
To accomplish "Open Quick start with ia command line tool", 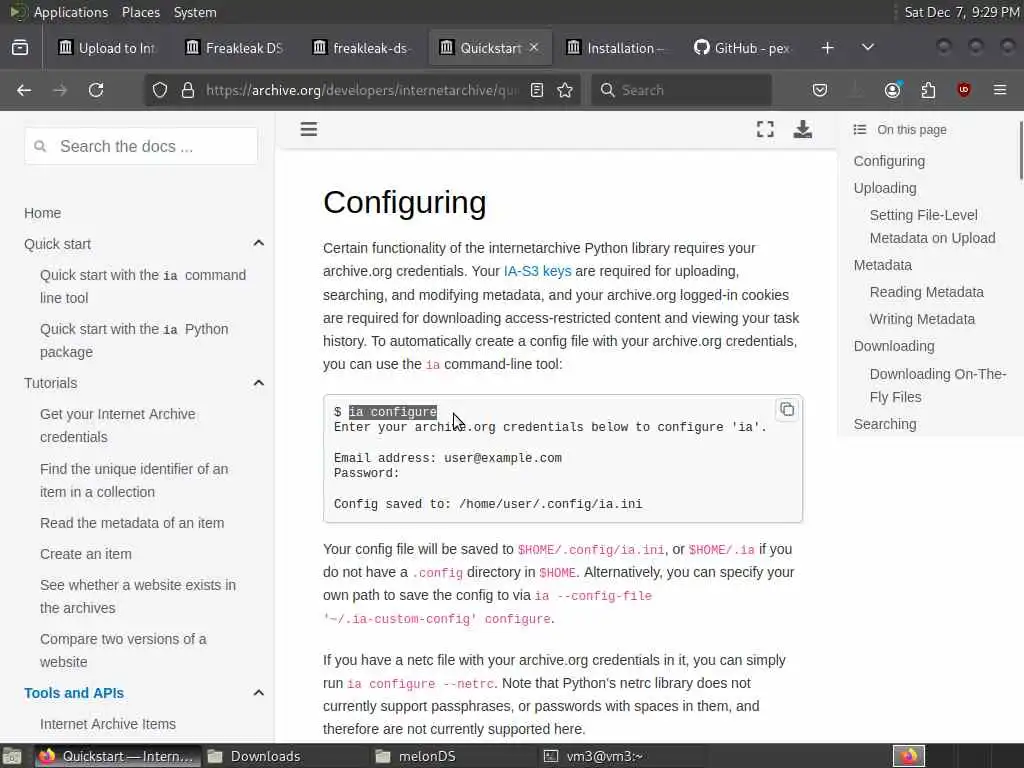I will point(143,286).
